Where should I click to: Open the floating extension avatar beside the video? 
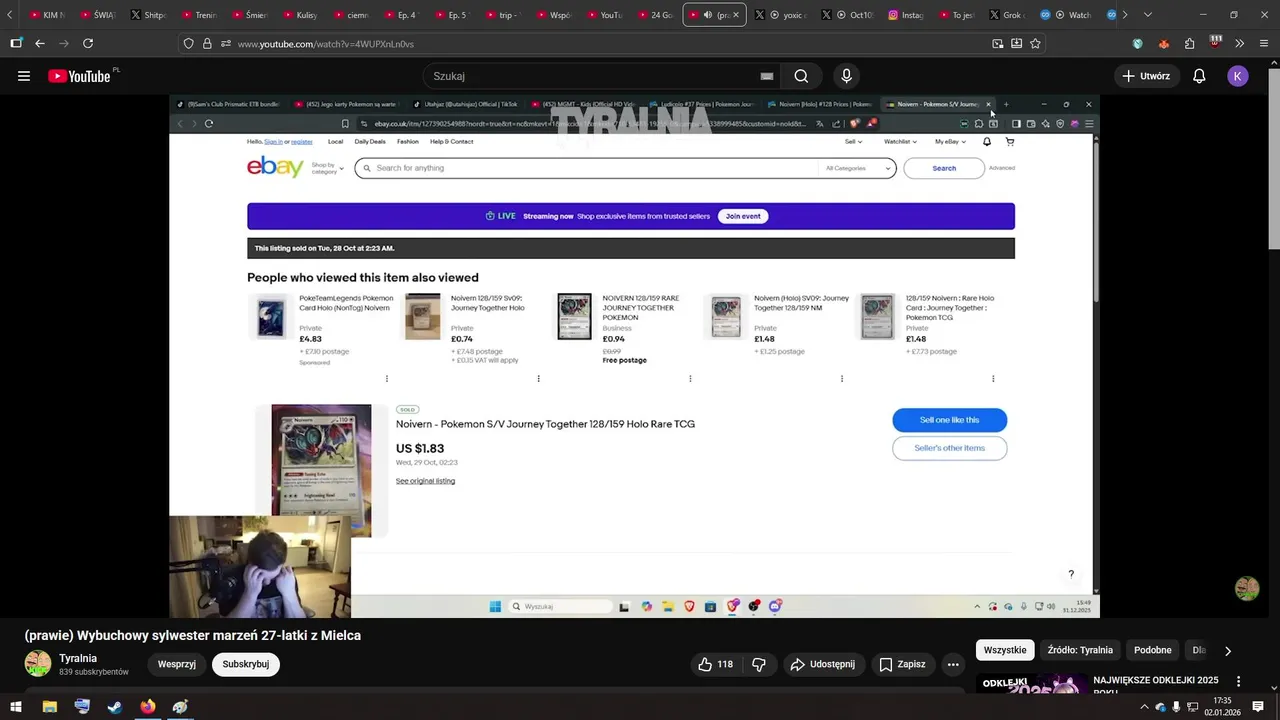pos(1247,589)
